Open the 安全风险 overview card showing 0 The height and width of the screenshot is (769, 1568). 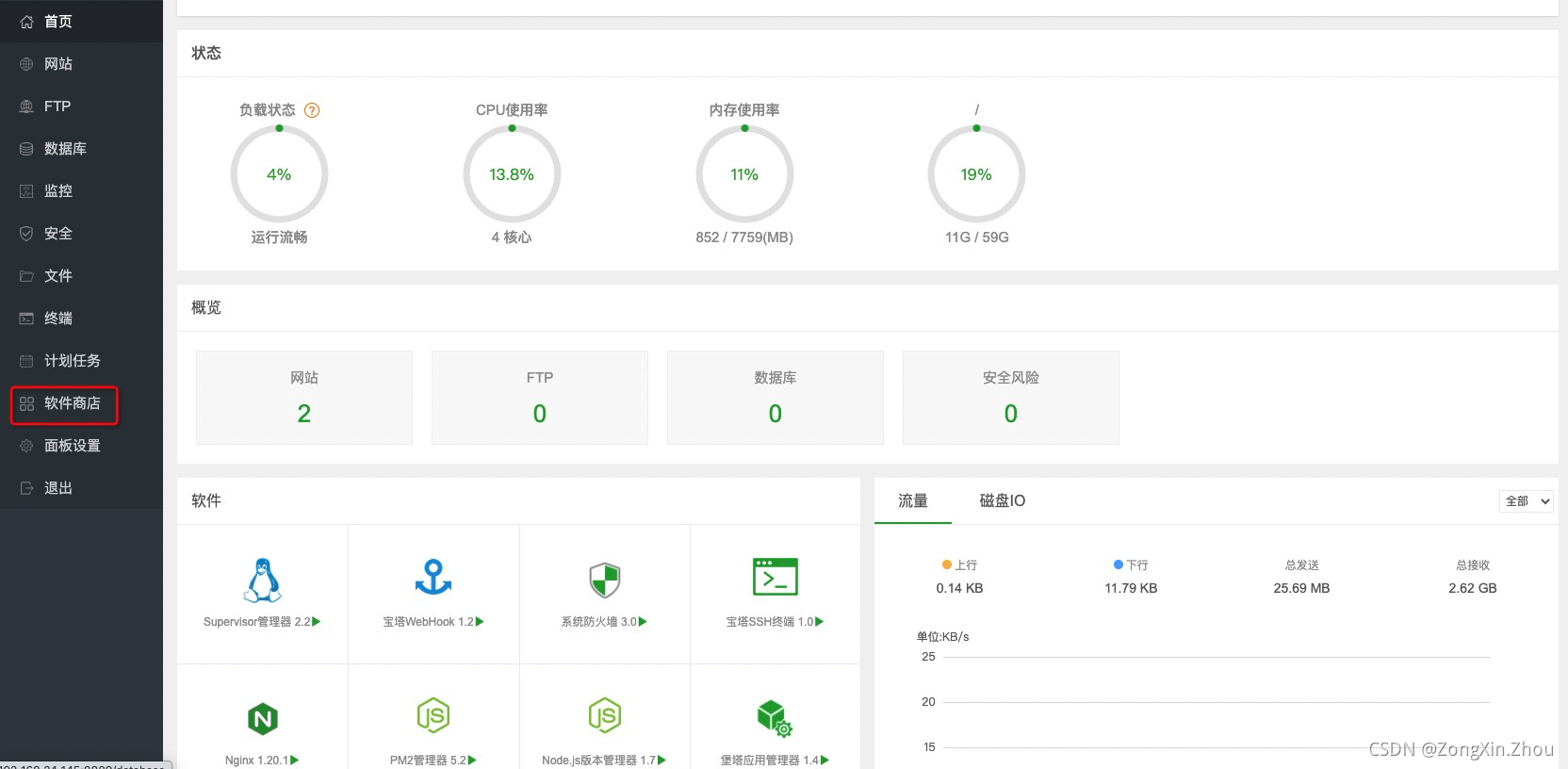(1011, 397)
